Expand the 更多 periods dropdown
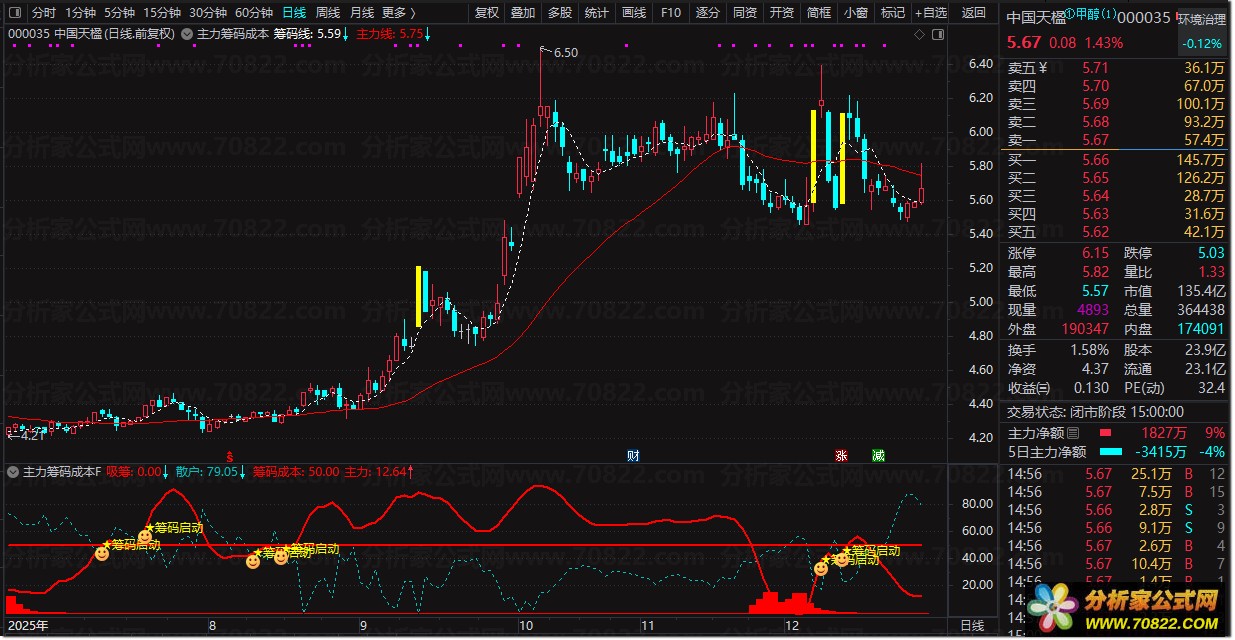 tap(400, 13)
